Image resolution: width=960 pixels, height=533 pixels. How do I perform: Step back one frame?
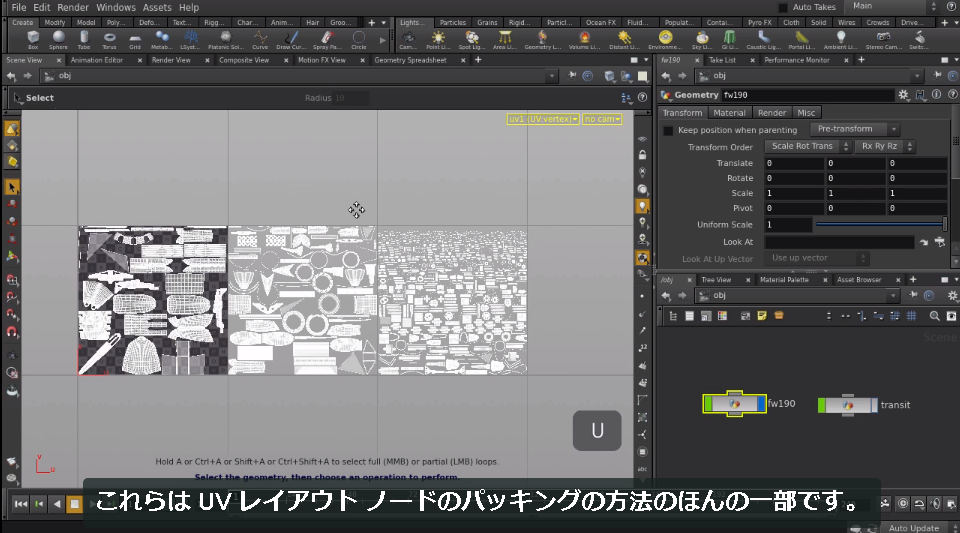39,504
